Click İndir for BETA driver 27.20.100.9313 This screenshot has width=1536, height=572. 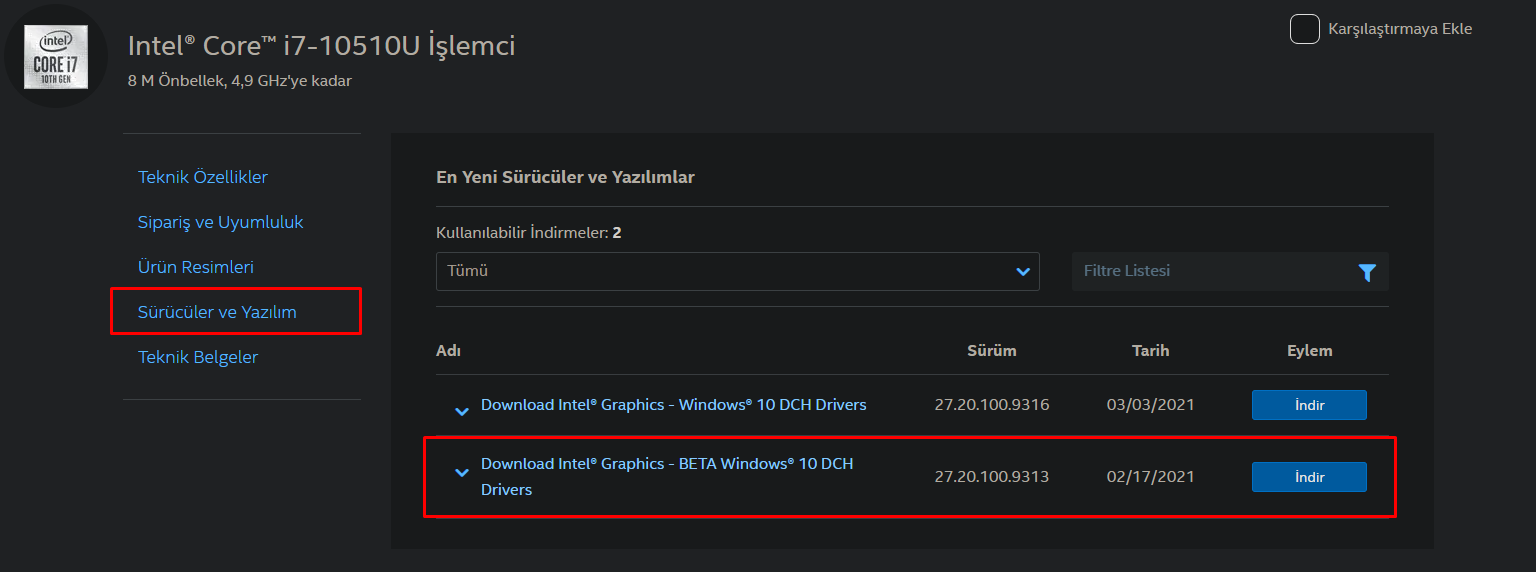(x=1308, y=477)
